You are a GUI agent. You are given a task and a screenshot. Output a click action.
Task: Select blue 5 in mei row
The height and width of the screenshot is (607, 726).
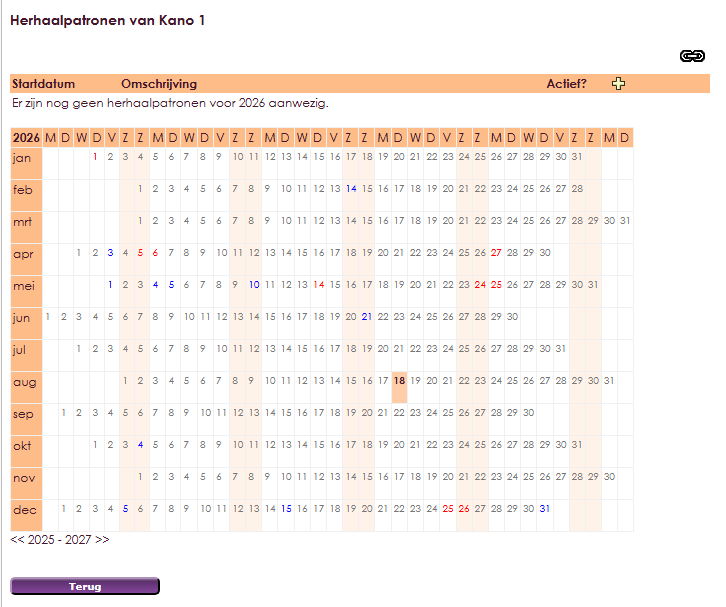pyautogui.click(x=171, y=285)
